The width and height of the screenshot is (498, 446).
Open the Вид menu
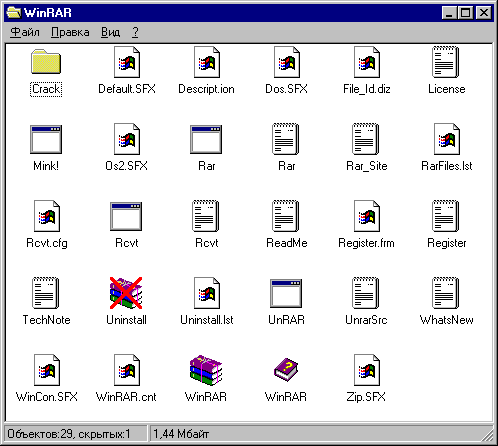coord(110,32)
